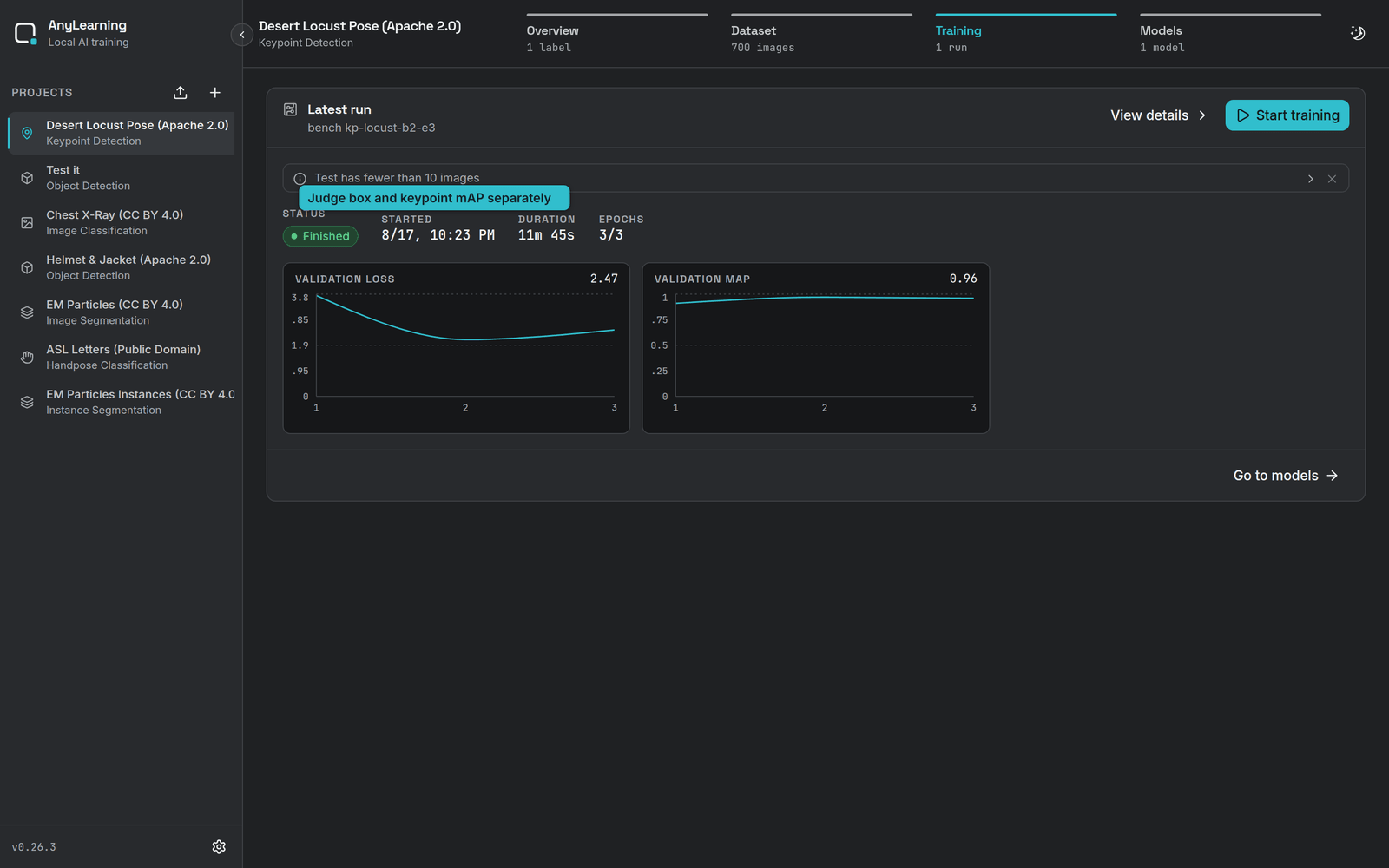Click the epochs value 3/3
The width and height of the screenshot is (1389, 868).
[611, 235]
